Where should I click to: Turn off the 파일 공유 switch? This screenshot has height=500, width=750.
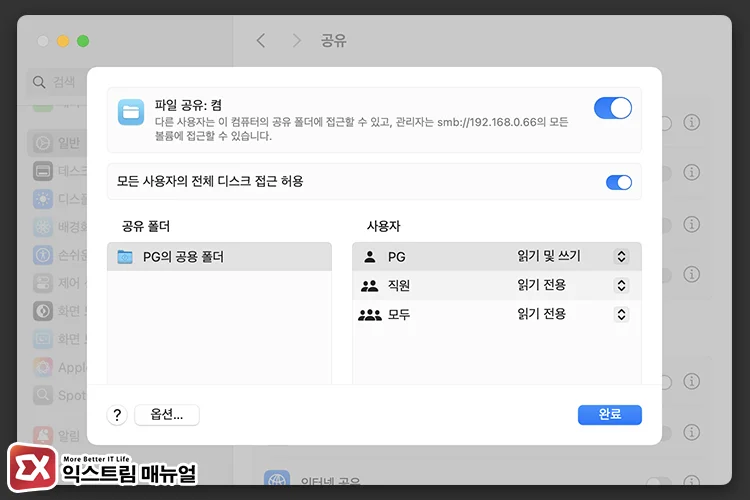coord(613,108)
